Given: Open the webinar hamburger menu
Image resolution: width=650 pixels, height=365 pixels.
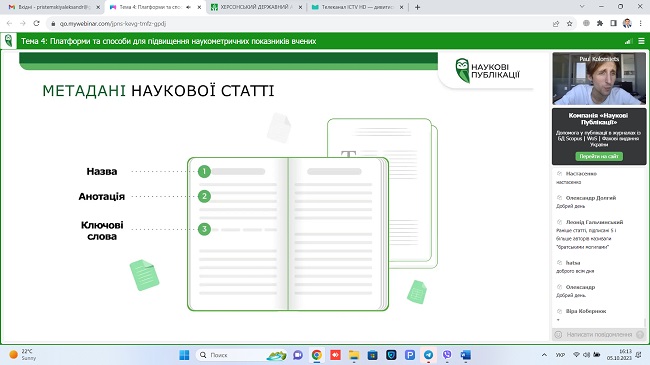Looking at the screenshot, I should click(641, 41).
